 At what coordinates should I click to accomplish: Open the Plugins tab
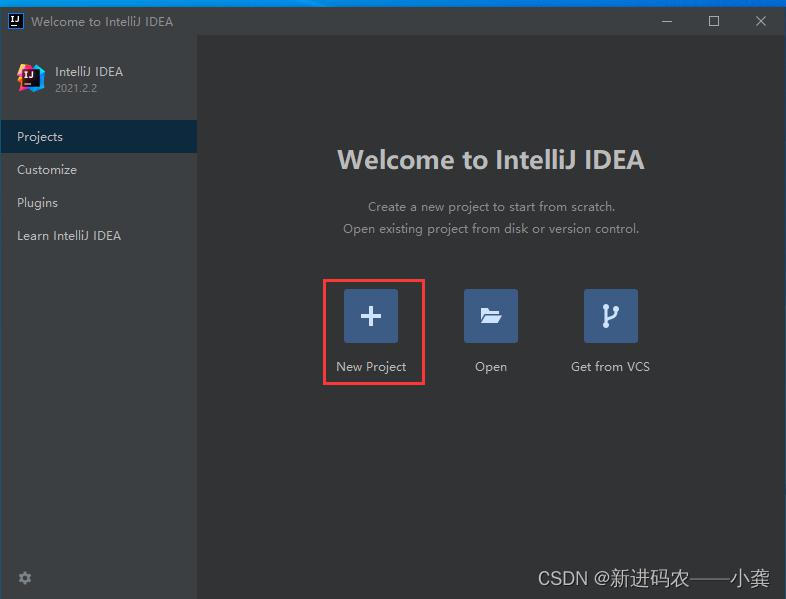click(x=99, y=203)
